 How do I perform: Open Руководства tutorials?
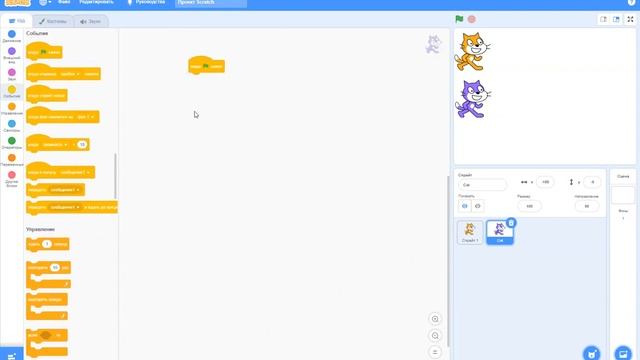point(147,2)
